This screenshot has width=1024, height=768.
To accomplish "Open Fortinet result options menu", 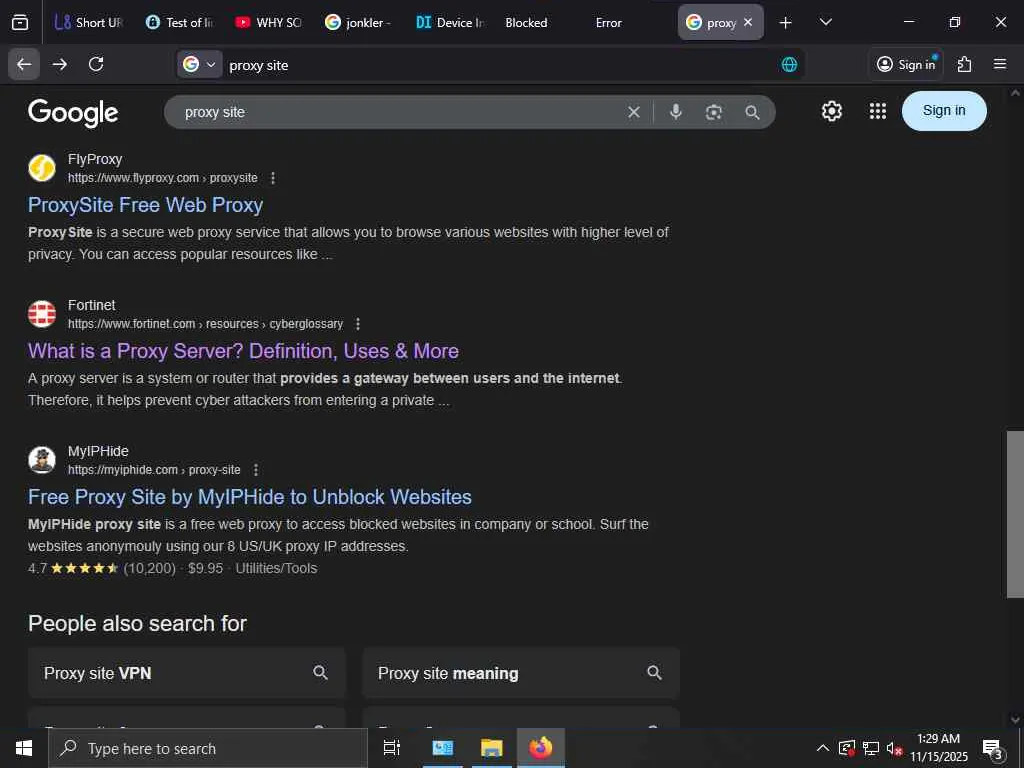I will click(x=357, y=324).
